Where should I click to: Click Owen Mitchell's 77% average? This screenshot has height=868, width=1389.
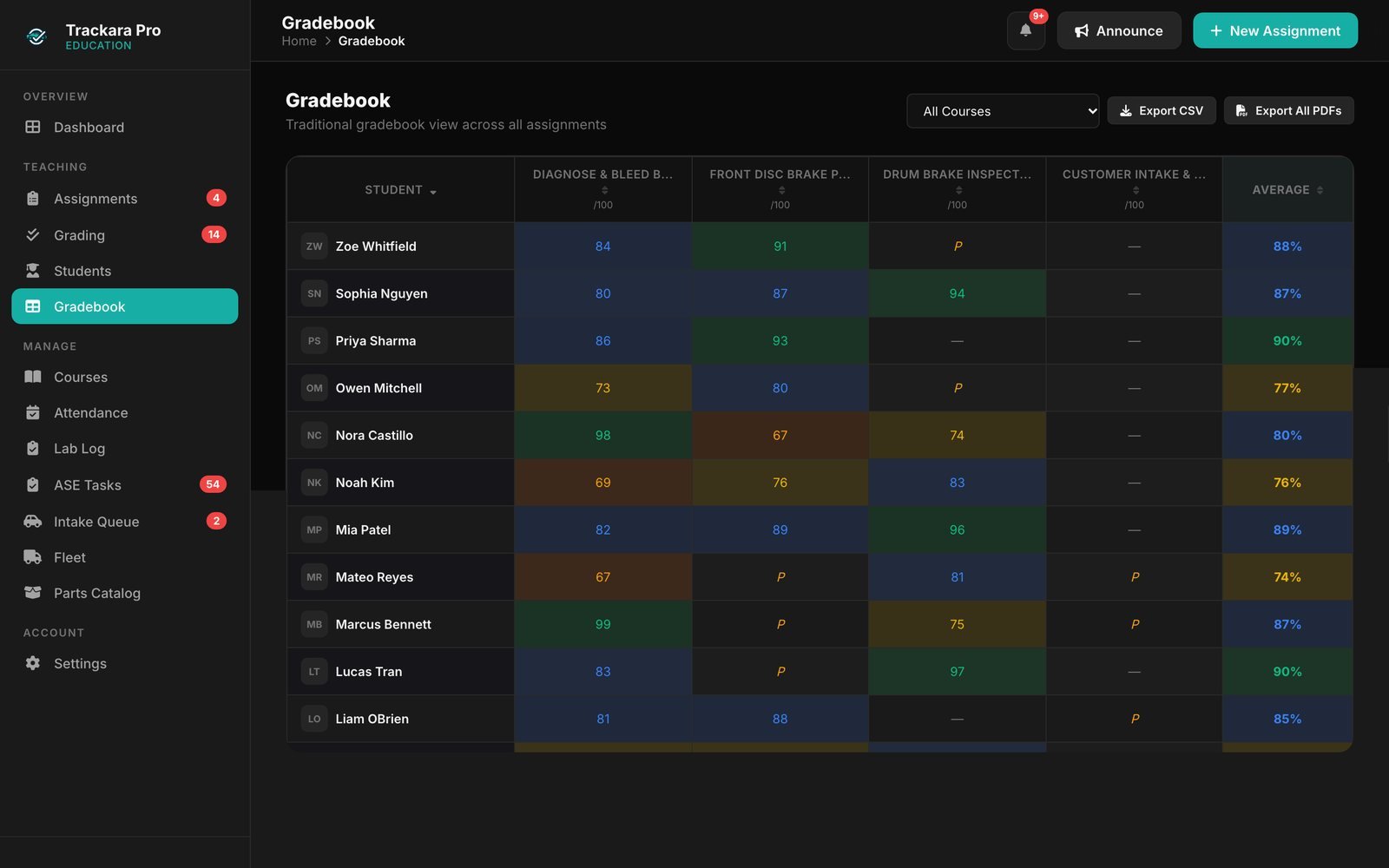1287,388
